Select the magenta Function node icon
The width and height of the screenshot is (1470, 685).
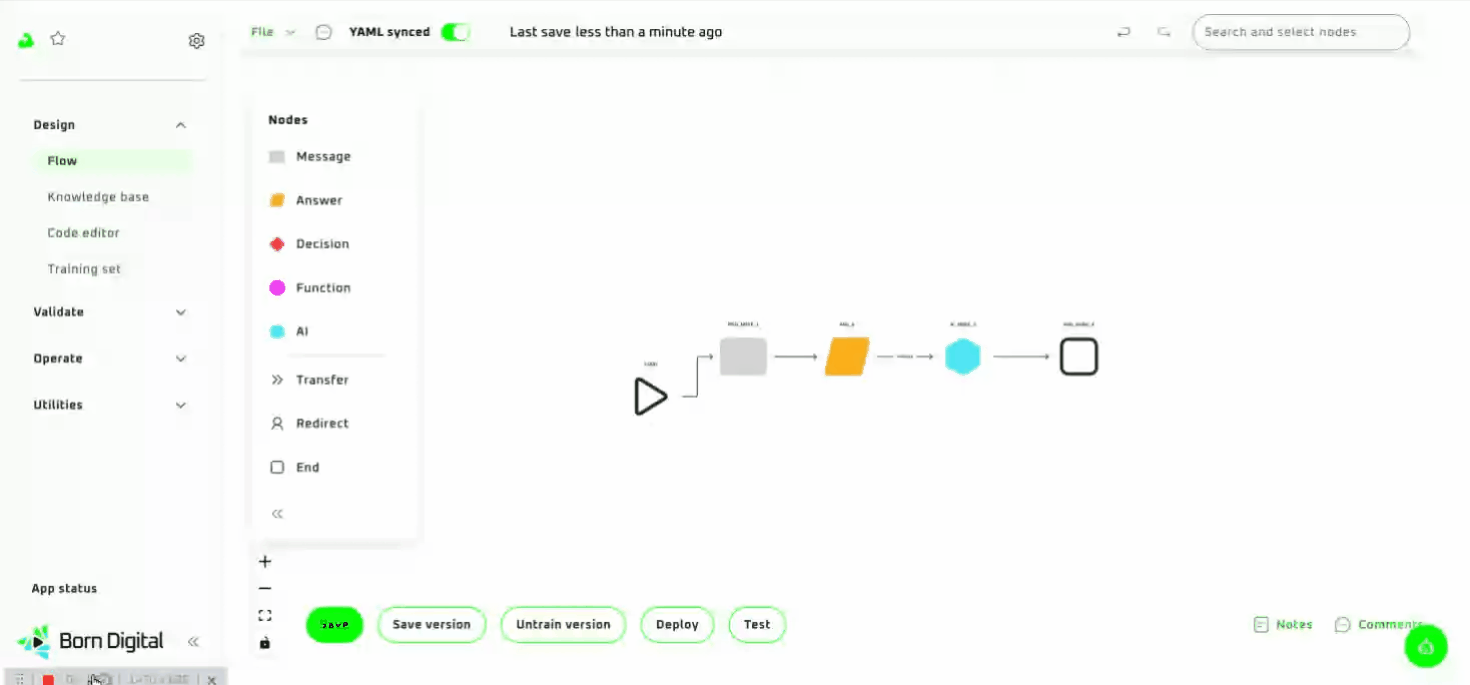click(x=277, y=288)
